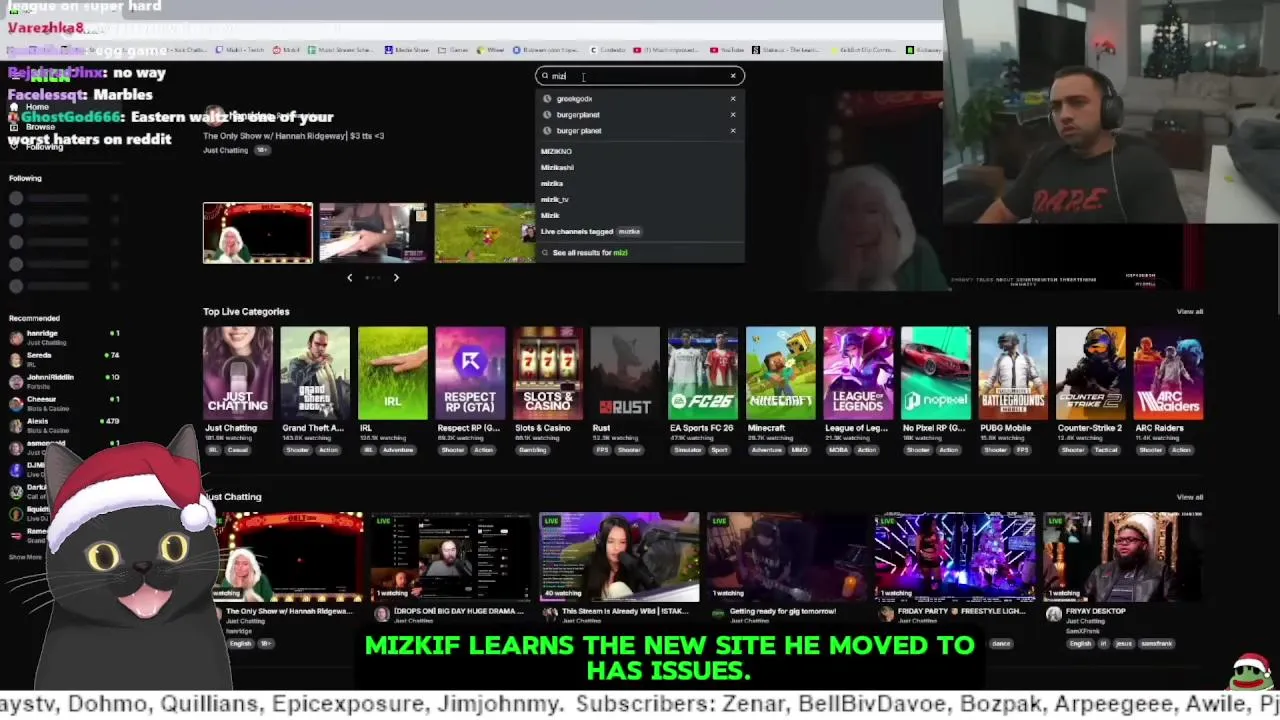Go to next featured carousel stream

point(396,278)
